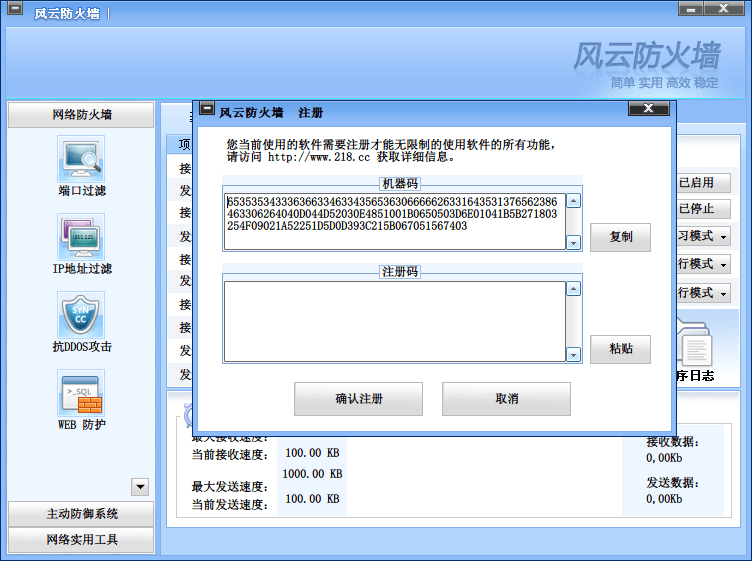Toggle the 已启用 status button
Viewport: 752px width, 561px height.
coord(703,183)
